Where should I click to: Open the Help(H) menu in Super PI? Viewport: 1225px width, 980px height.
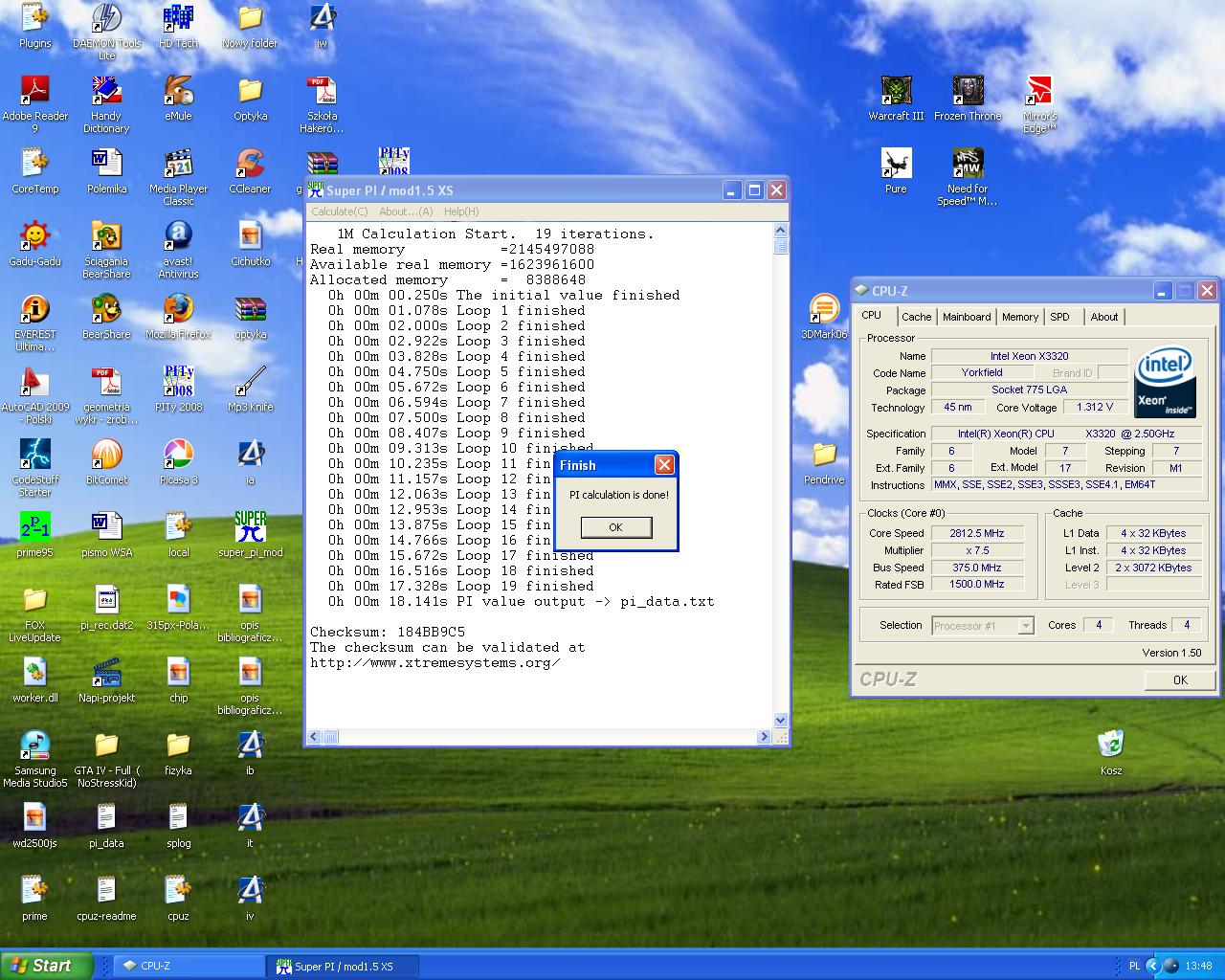click(461, 212)
